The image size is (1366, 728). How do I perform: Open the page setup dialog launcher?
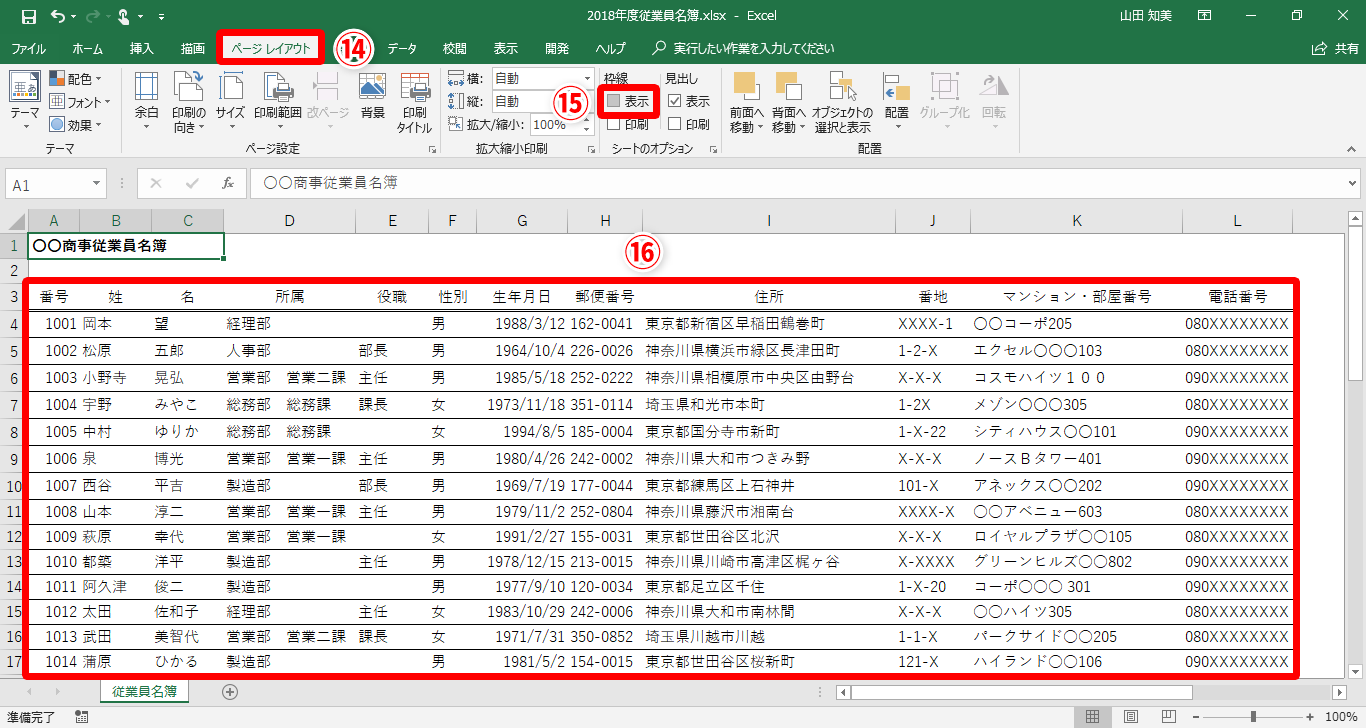(433, 149)
